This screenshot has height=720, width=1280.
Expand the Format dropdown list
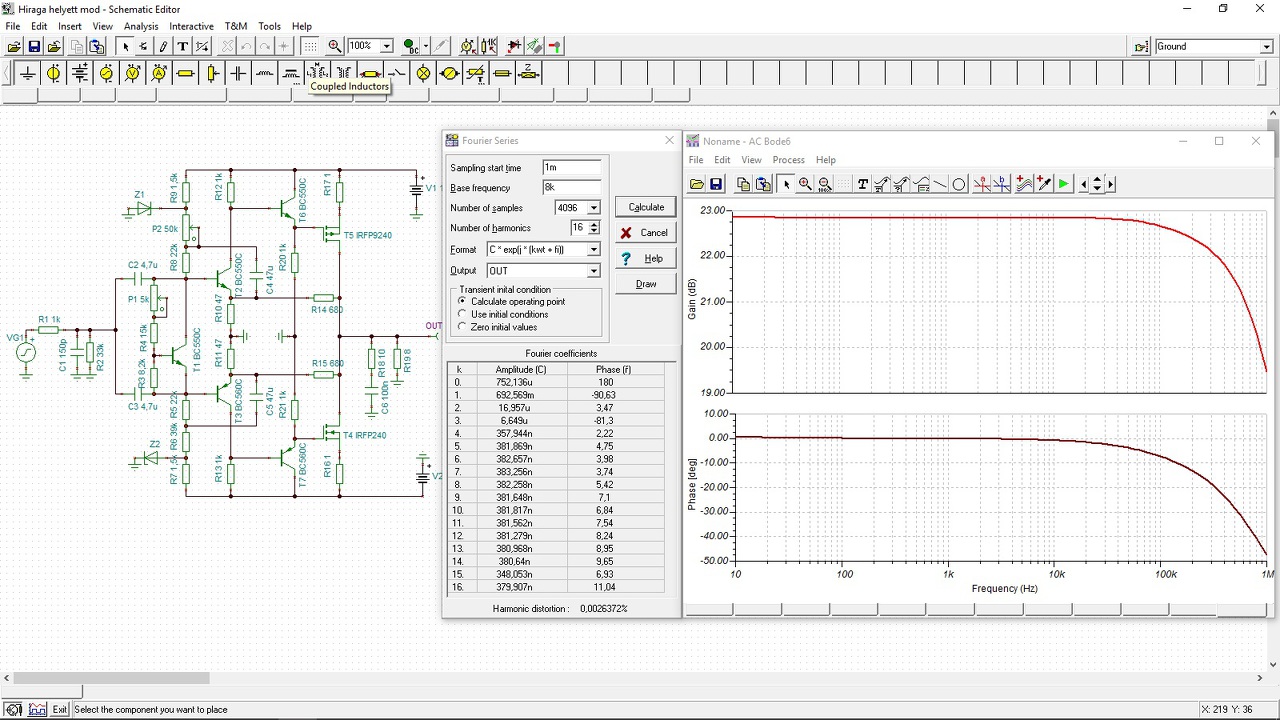(593, 250)
